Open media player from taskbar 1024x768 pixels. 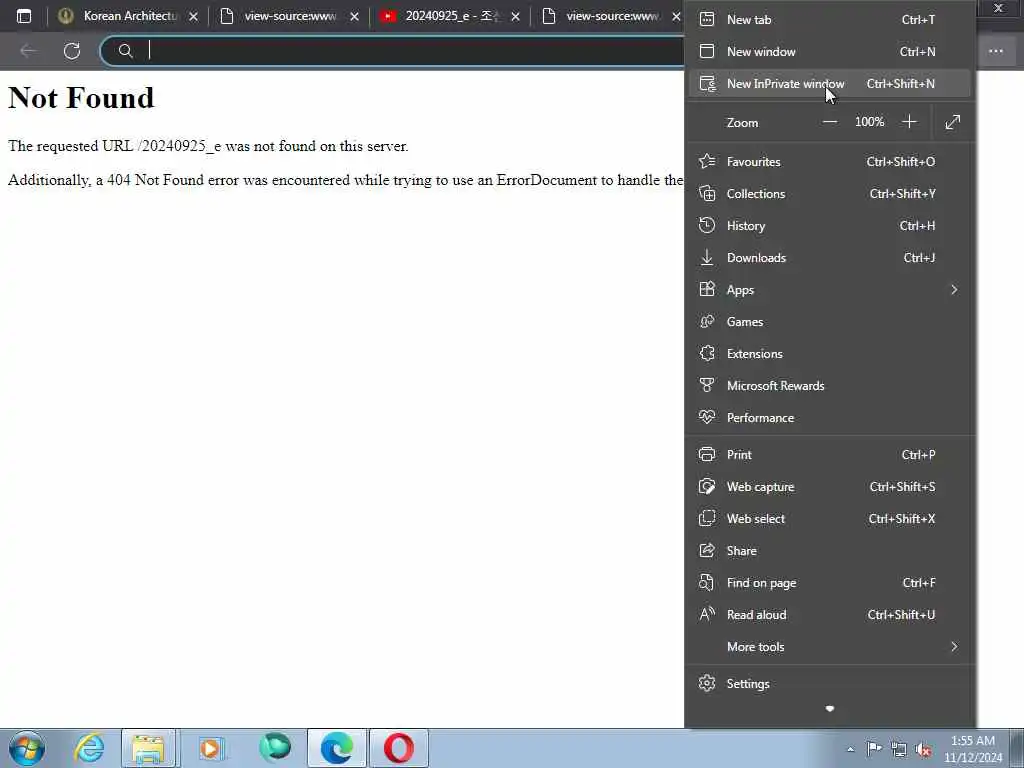point(211,748)
